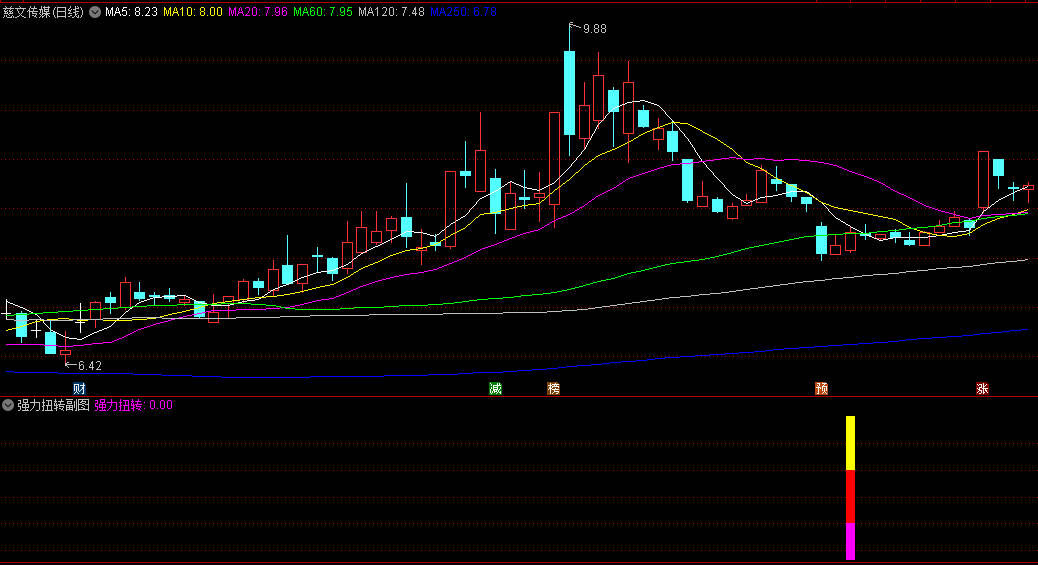
Task: Click the 6.42 low price label
Action: tap(89, 366)
